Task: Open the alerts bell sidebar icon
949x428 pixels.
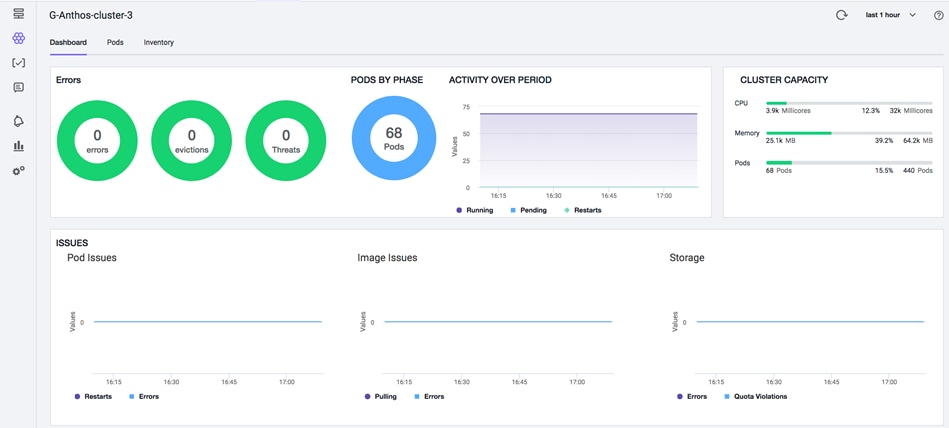Action: pos(19,121)
